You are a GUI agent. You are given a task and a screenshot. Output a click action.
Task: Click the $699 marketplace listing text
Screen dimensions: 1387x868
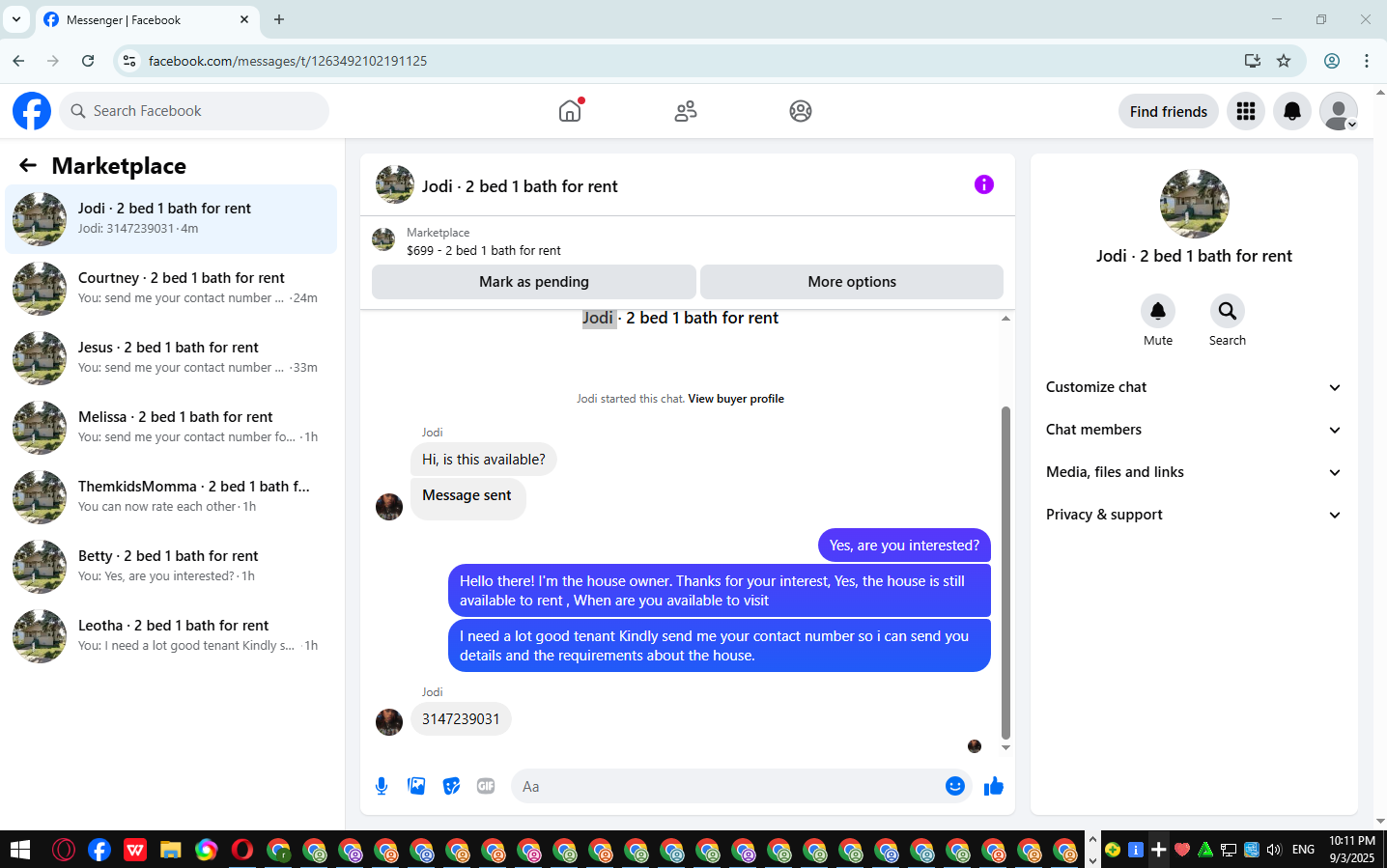tap(484, 250)
